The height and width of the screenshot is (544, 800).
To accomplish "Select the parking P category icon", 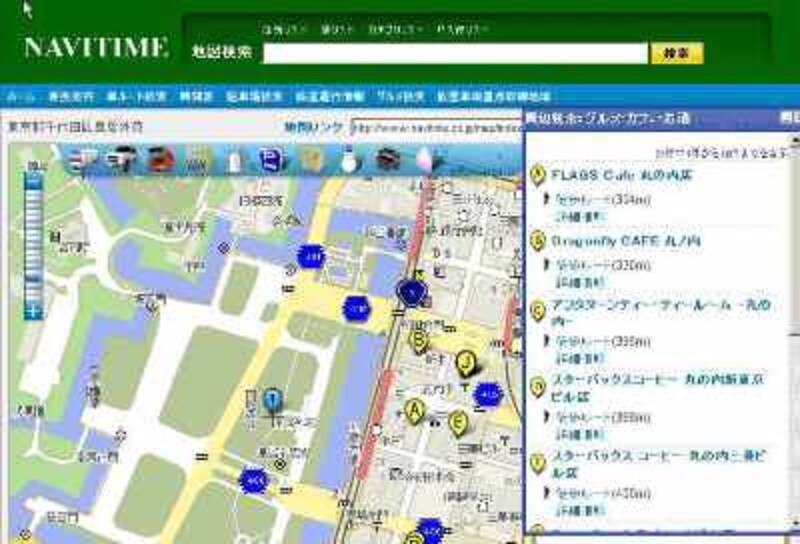I will [272, 160].
